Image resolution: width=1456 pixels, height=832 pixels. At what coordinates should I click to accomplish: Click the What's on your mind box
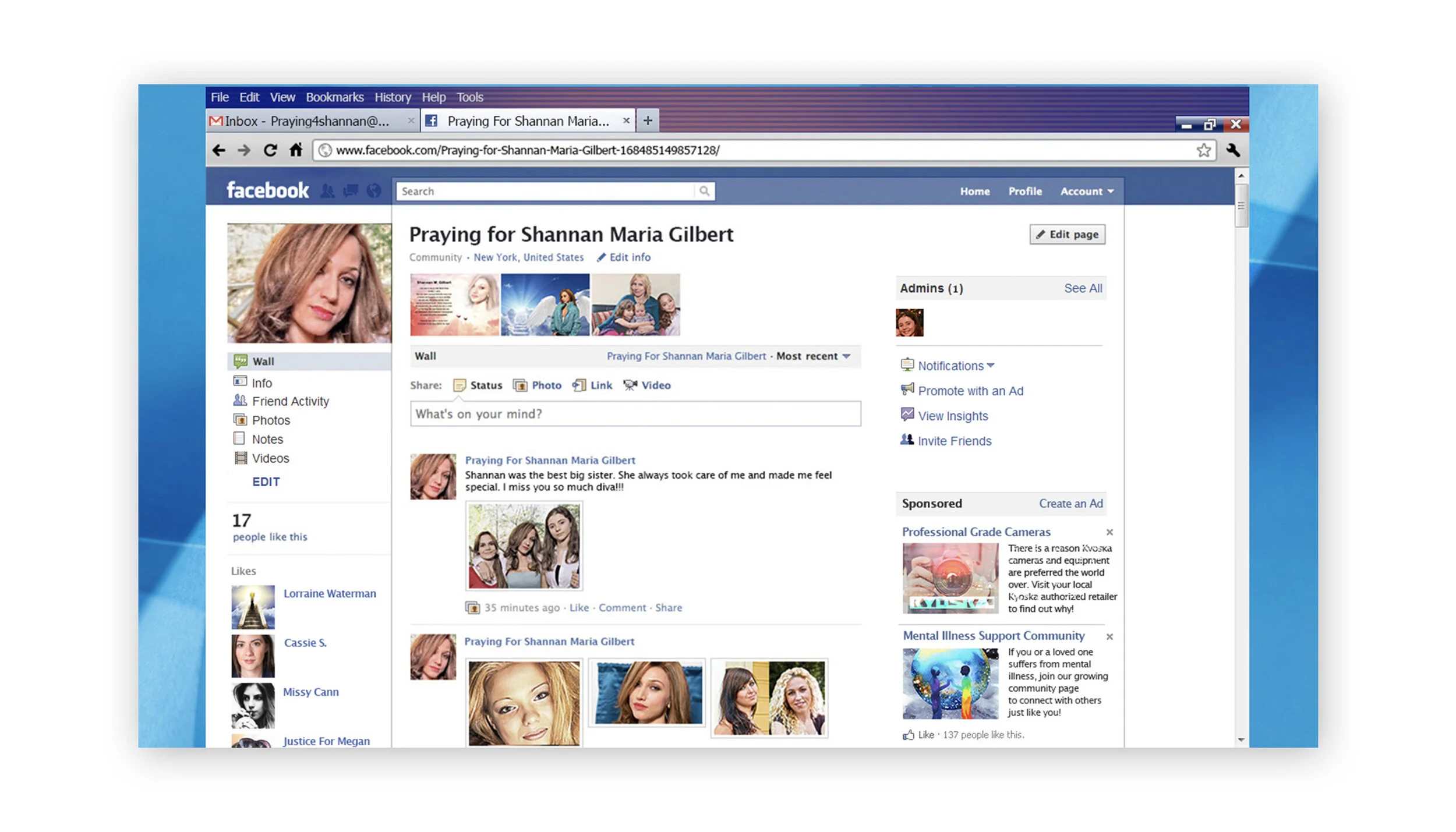[x=635, y=414]
